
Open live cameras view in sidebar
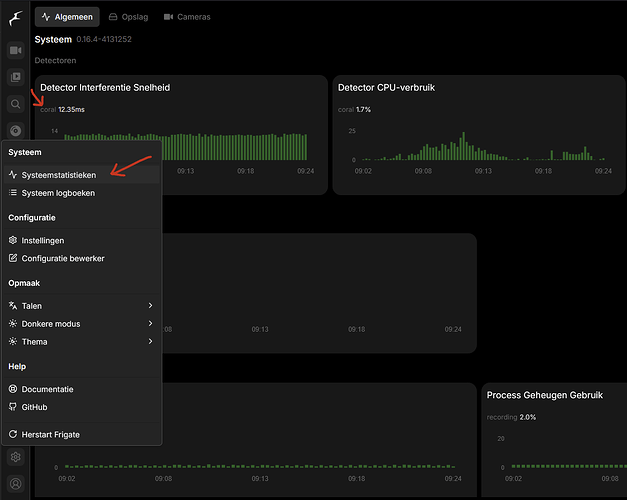tap(15, 50)
